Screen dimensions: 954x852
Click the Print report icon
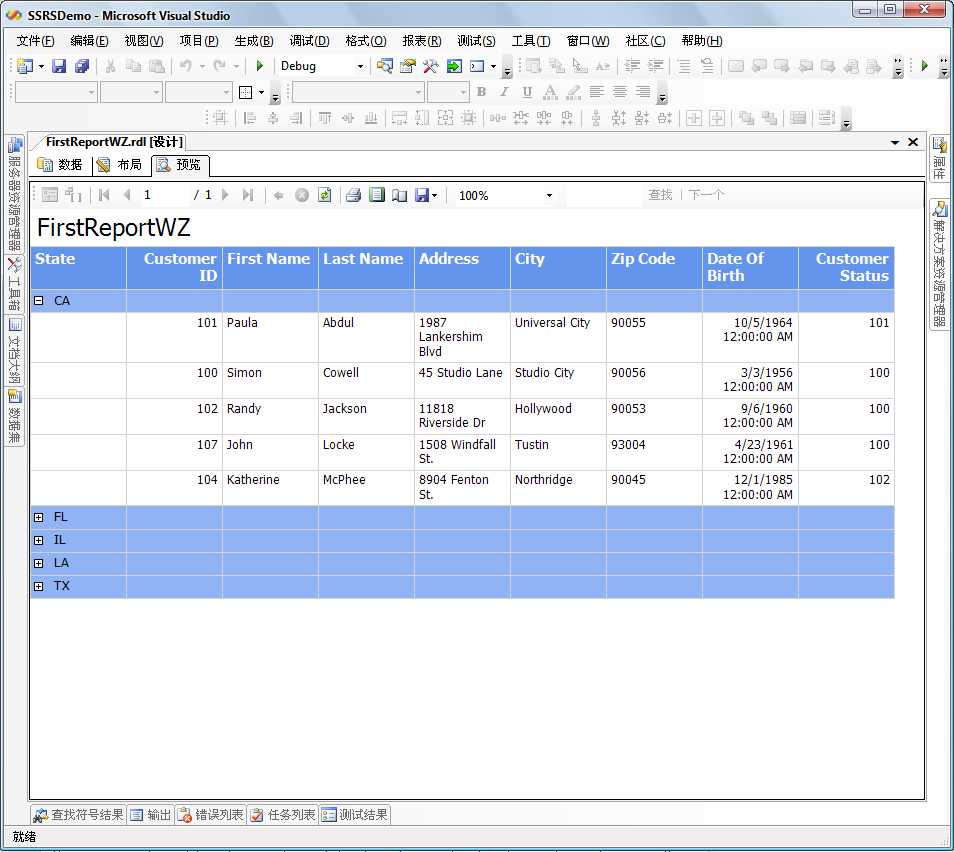pos(353,195)
